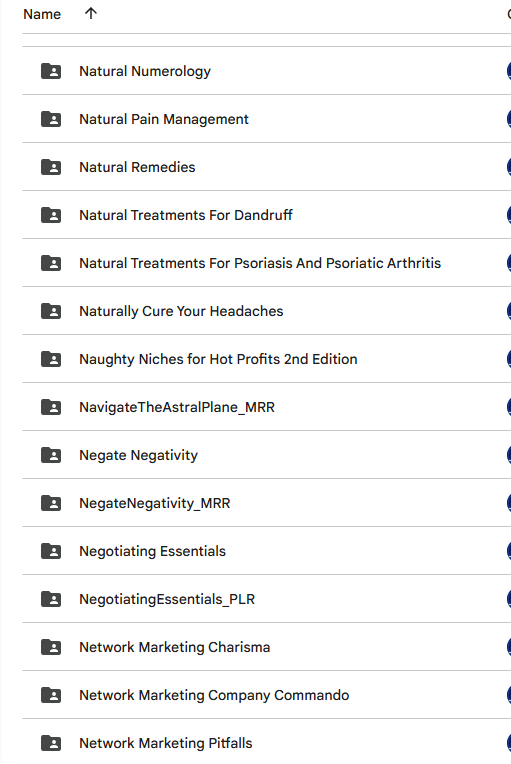Viewport: 511px width, 764px height.
Task: Select Natural Treatments For Dandruff row
Action: (x=266, y=215)
